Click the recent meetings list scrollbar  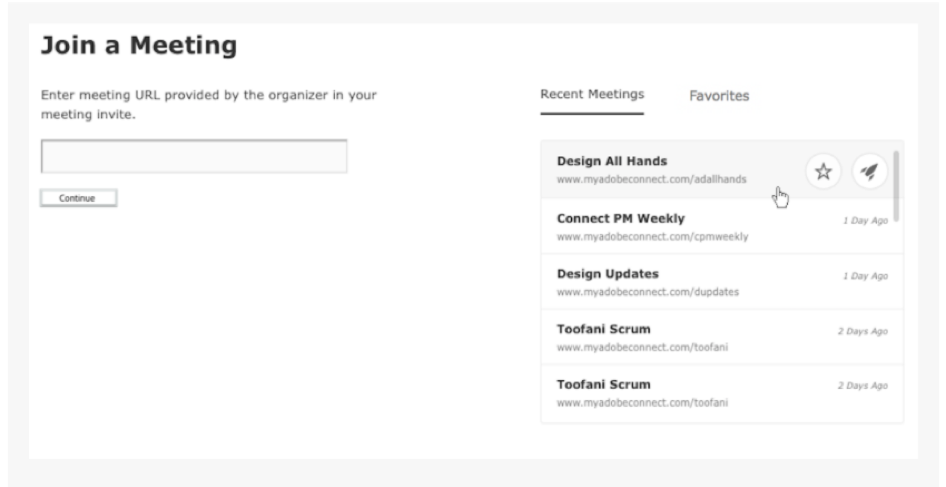point(897,186)
